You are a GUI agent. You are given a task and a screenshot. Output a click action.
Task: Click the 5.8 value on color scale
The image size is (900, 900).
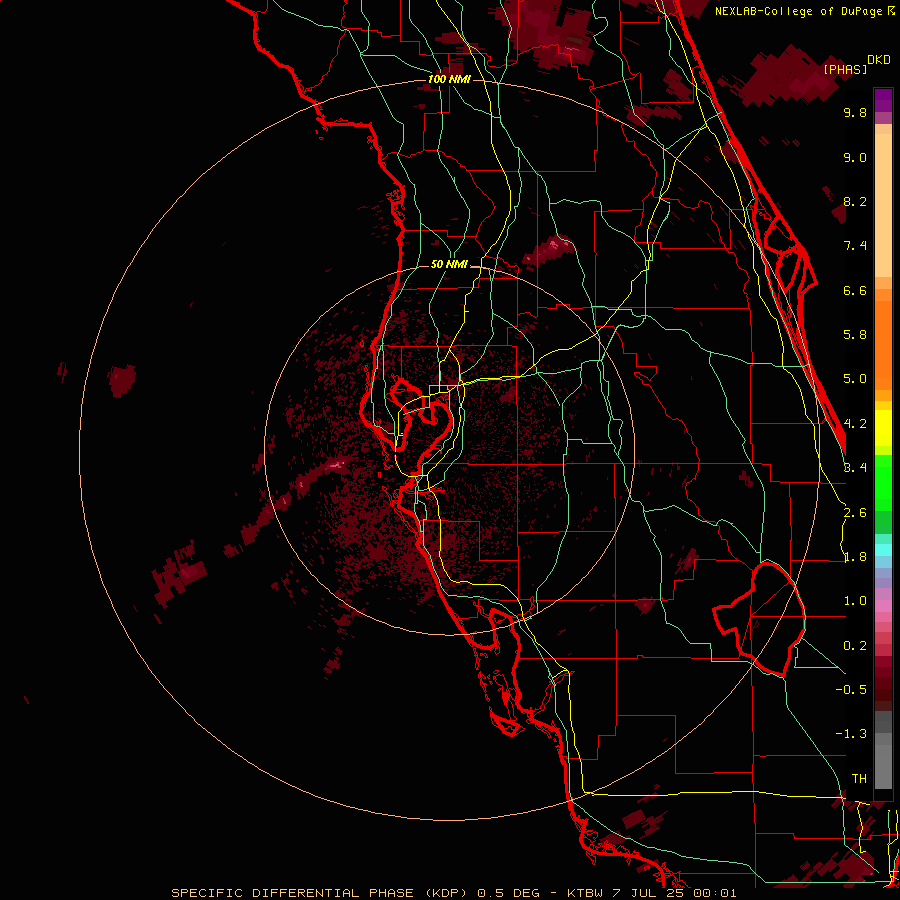coord(855,335)
